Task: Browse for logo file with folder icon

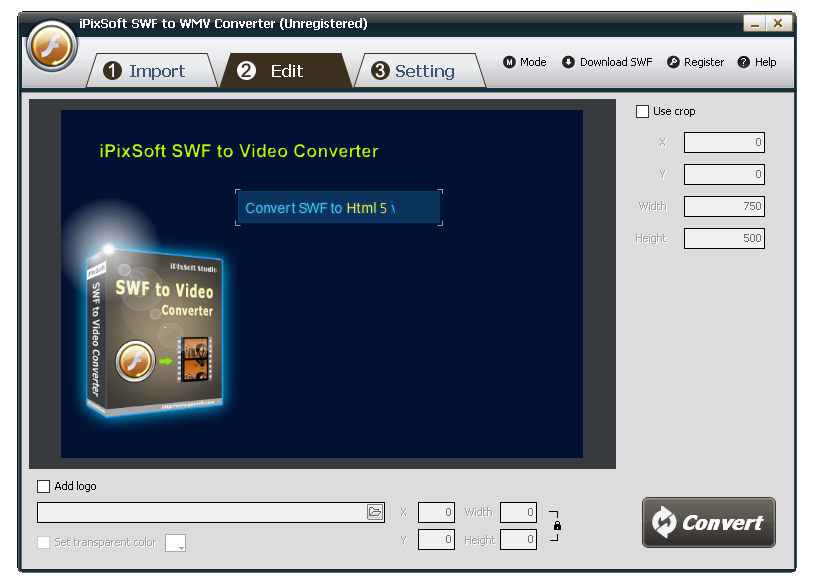Action: tap(375, 513)
